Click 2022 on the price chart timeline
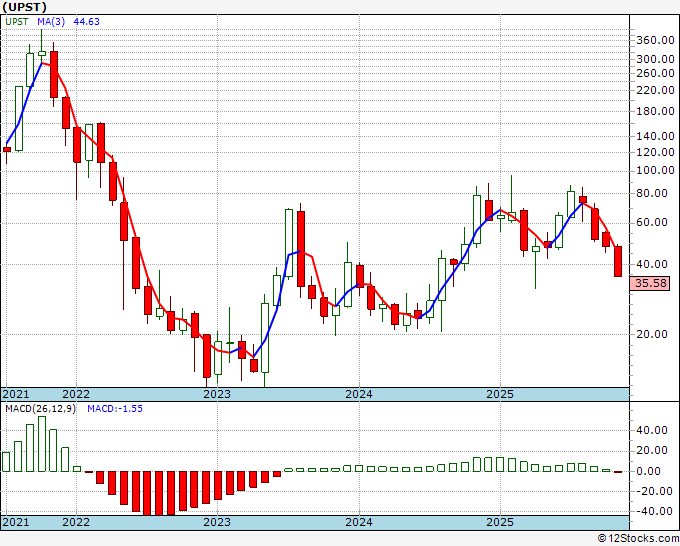The width and height of the screenshot is (680, 546). [76, 394]
